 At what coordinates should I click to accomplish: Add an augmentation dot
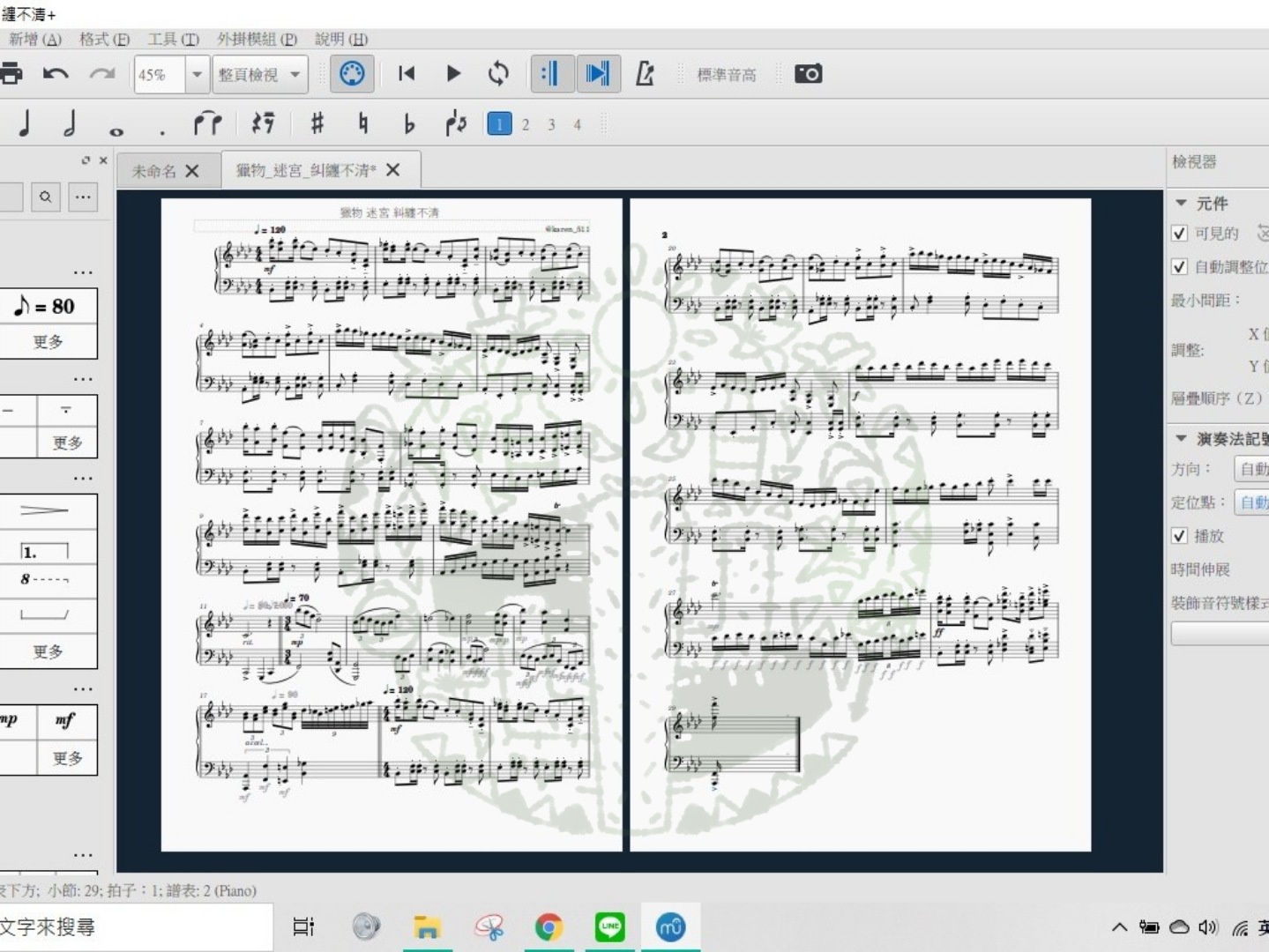point(161,132)
